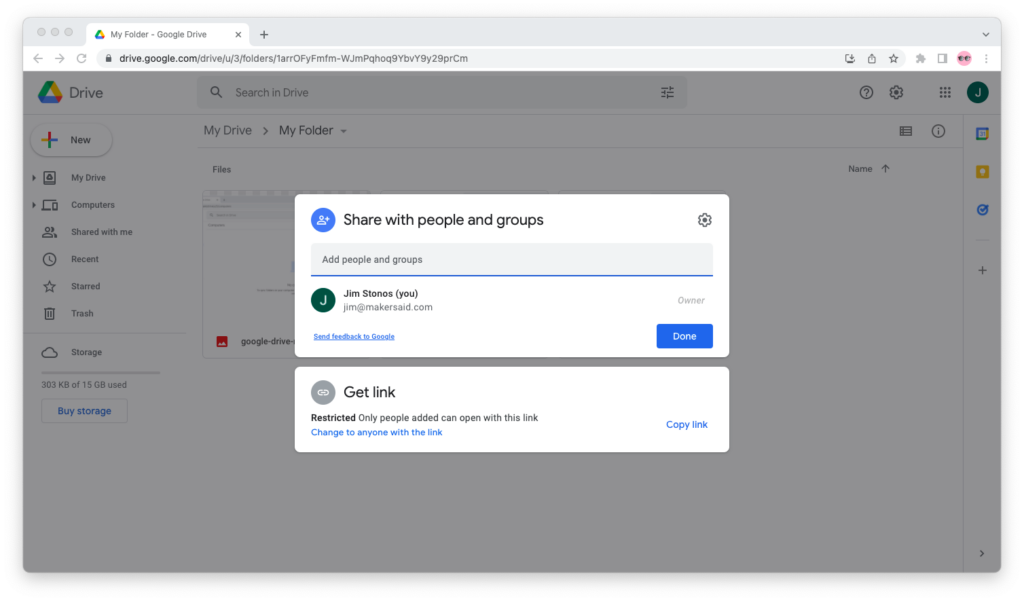Go to My Drive breadcrumb
This screenshot has height=601, width=1024.
[x=227, y=131]
